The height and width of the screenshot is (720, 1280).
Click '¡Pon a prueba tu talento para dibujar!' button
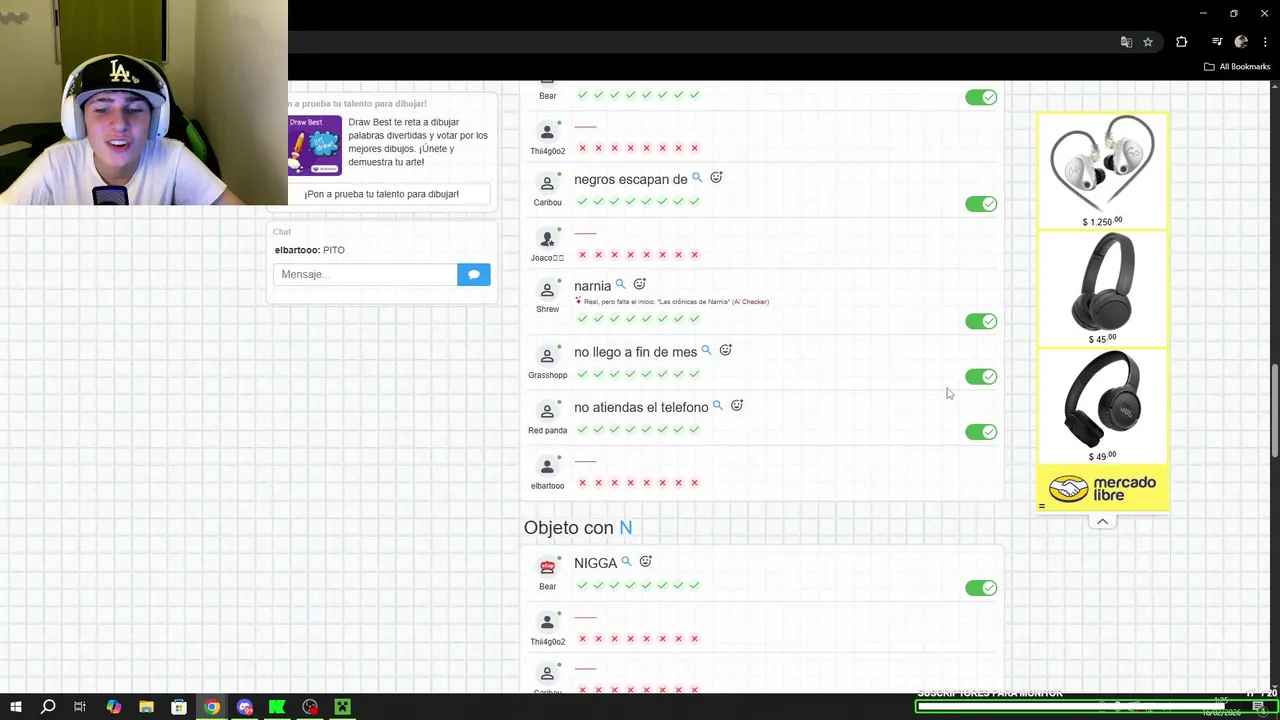tap(382, 194)
